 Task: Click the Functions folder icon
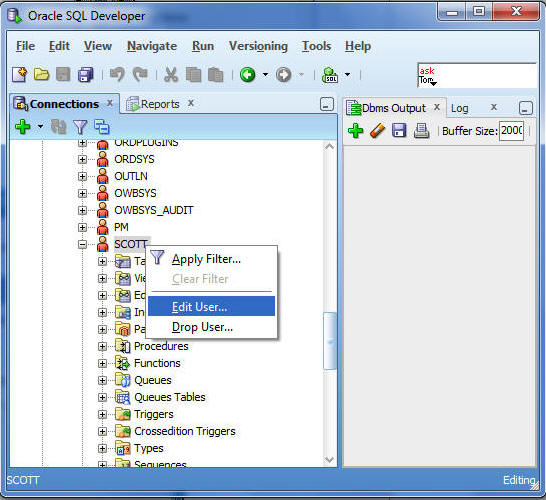pyautogui.click(x=123, y=363)
